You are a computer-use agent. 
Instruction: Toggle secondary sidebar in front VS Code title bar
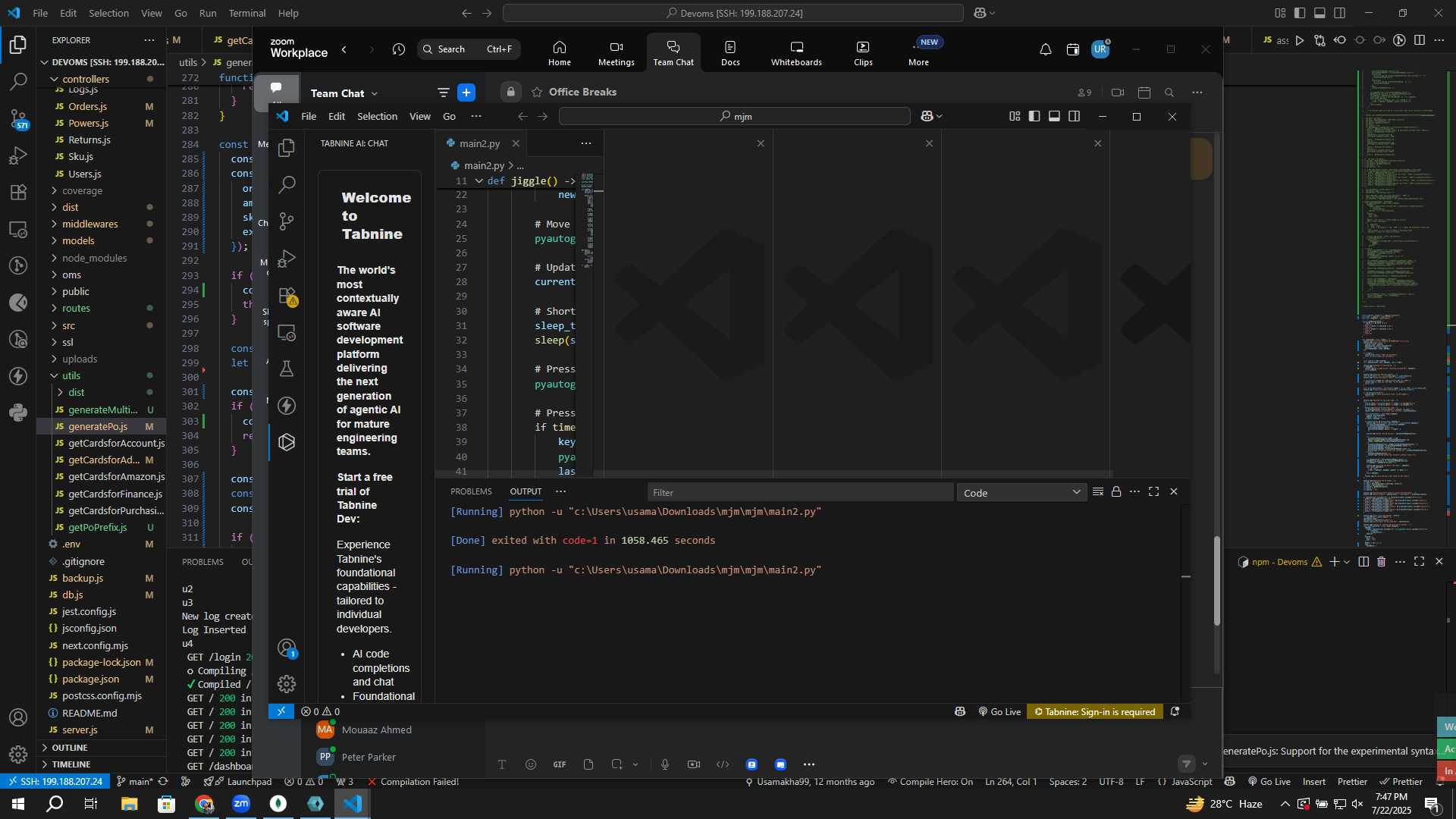1074,116
